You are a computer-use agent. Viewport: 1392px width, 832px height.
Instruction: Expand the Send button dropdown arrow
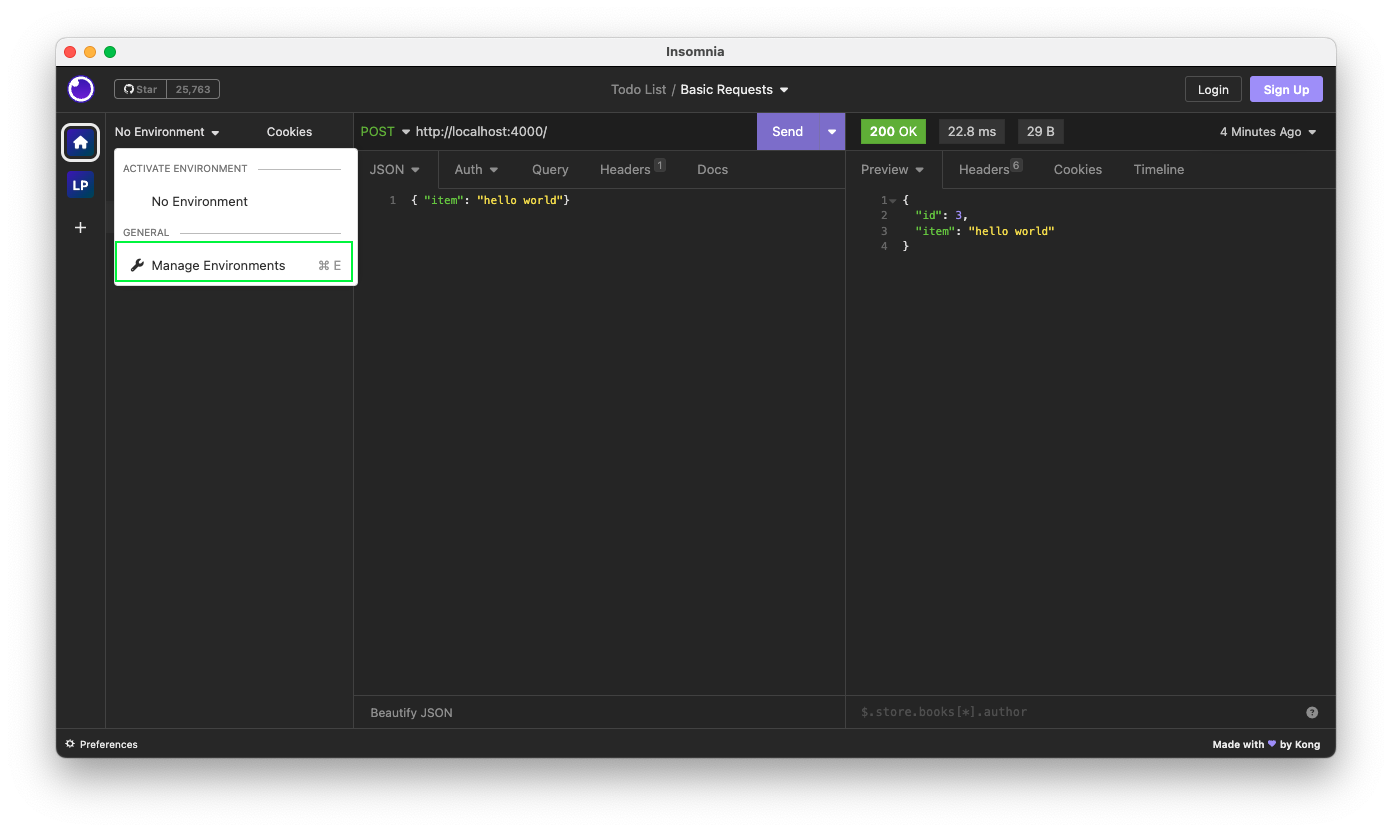click(831, 131)
